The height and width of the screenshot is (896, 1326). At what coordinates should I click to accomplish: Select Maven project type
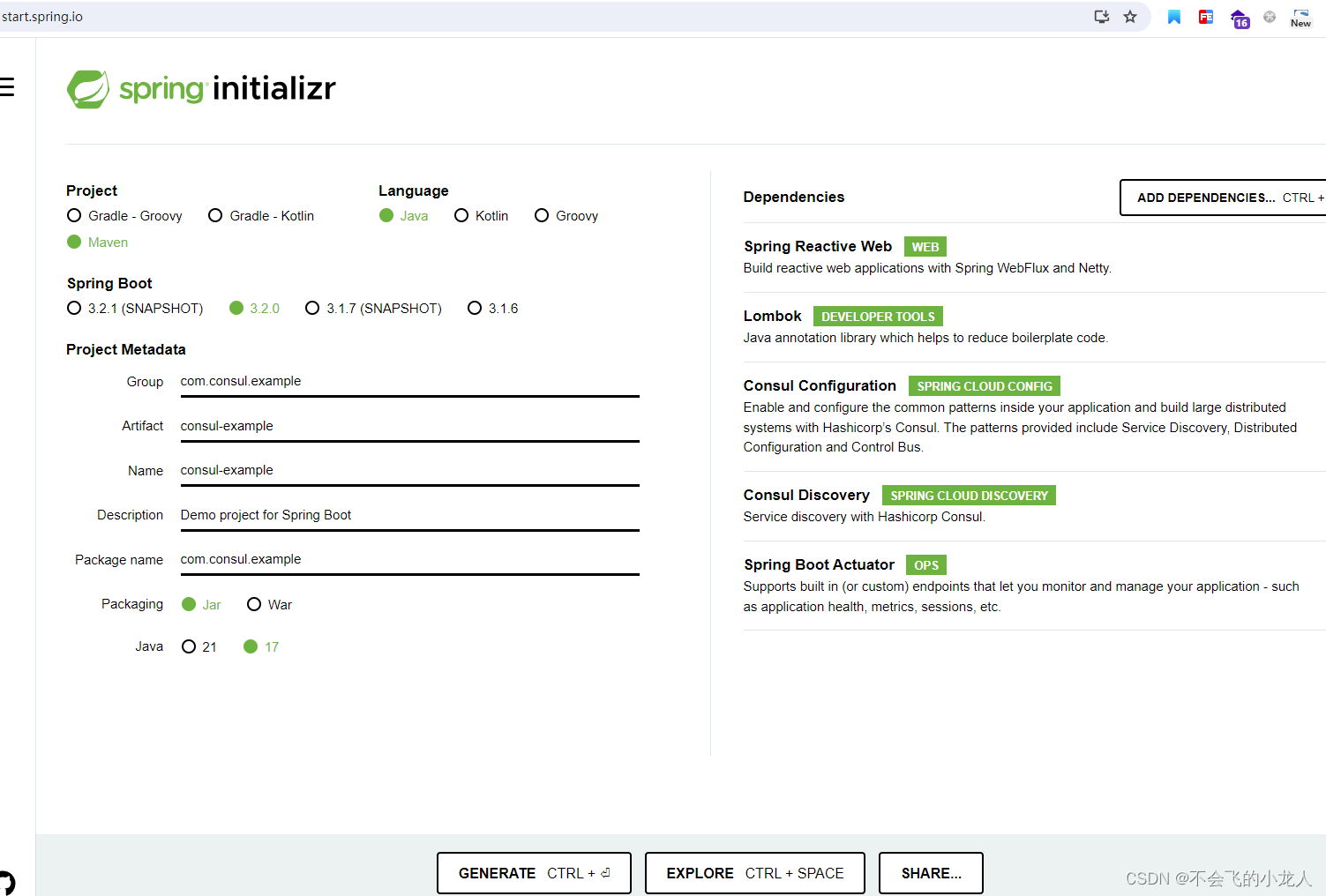click(98, 243)
